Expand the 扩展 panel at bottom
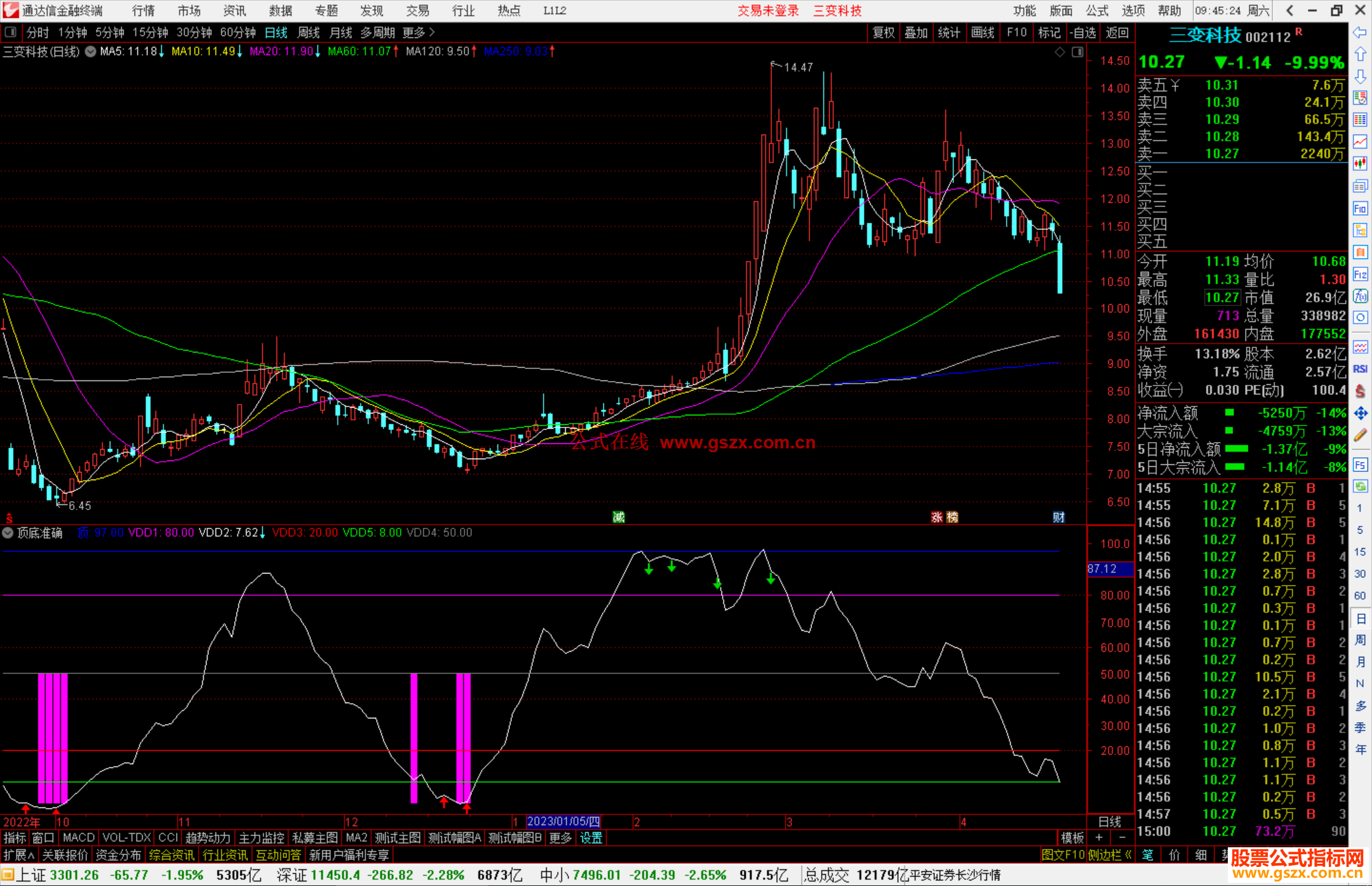This screenshot has height=886, width=1372. coord(18,855)
